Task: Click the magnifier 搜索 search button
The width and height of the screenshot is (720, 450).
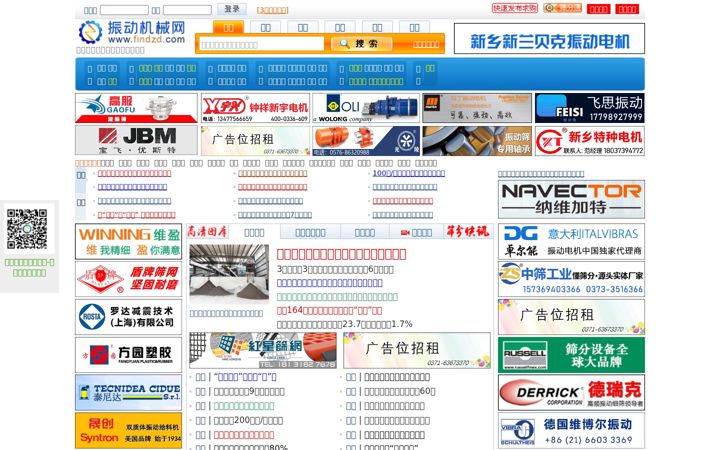Action: (361, 44)
